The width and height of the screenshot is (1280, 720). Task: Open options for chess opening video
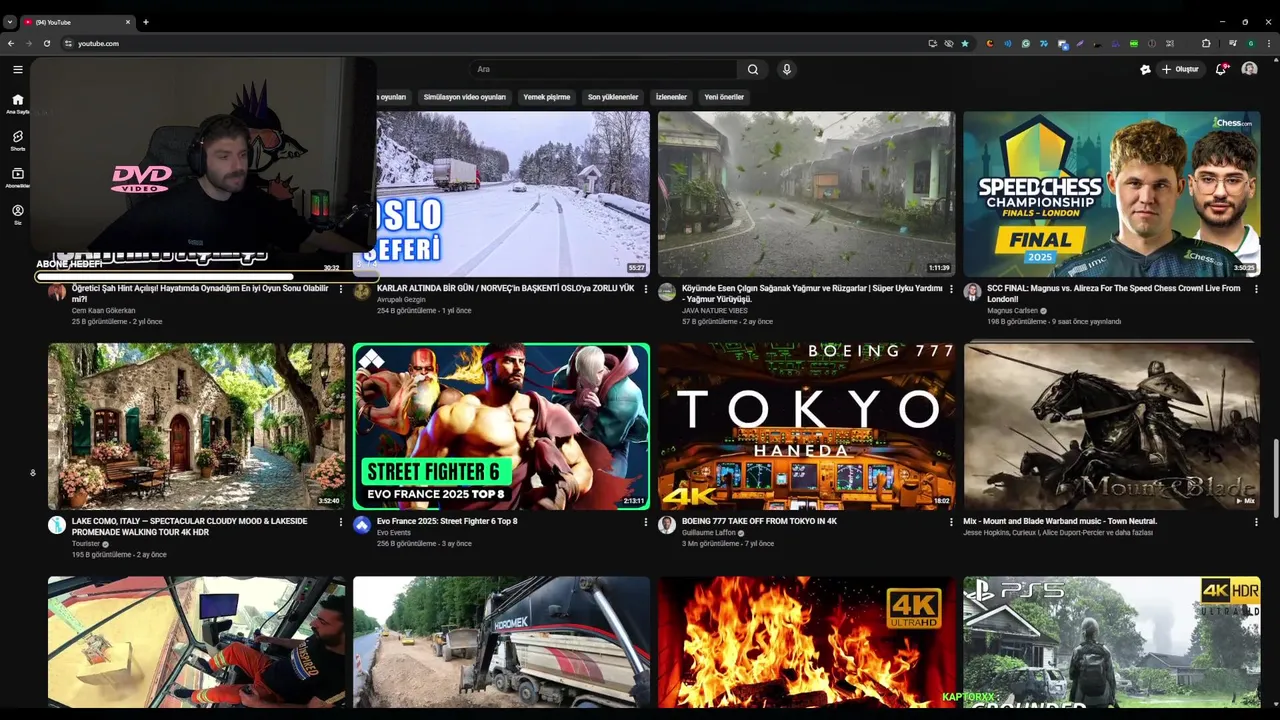[340, 289]
